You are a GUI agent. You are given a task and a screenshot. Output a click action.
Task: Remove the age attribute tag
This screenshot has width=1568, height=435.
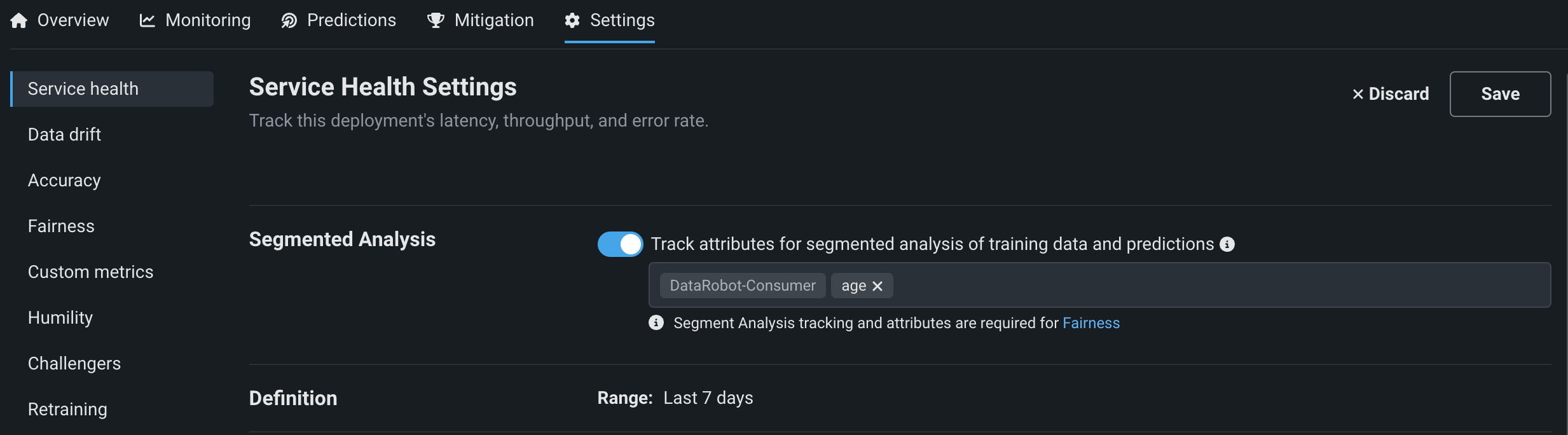pos(877,286)
